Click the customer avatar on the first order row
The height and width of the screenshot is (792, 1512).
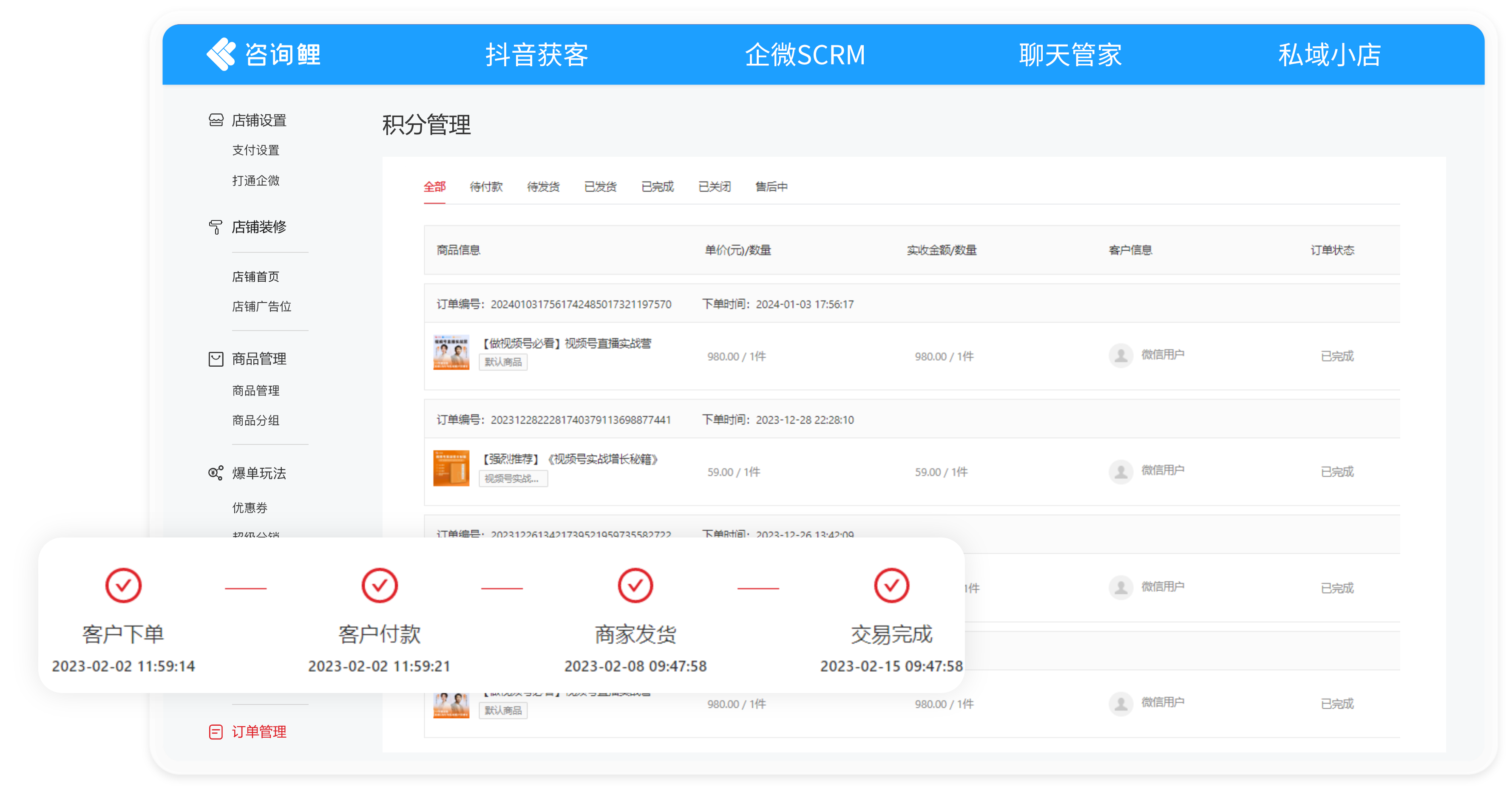click(1121, 355)
